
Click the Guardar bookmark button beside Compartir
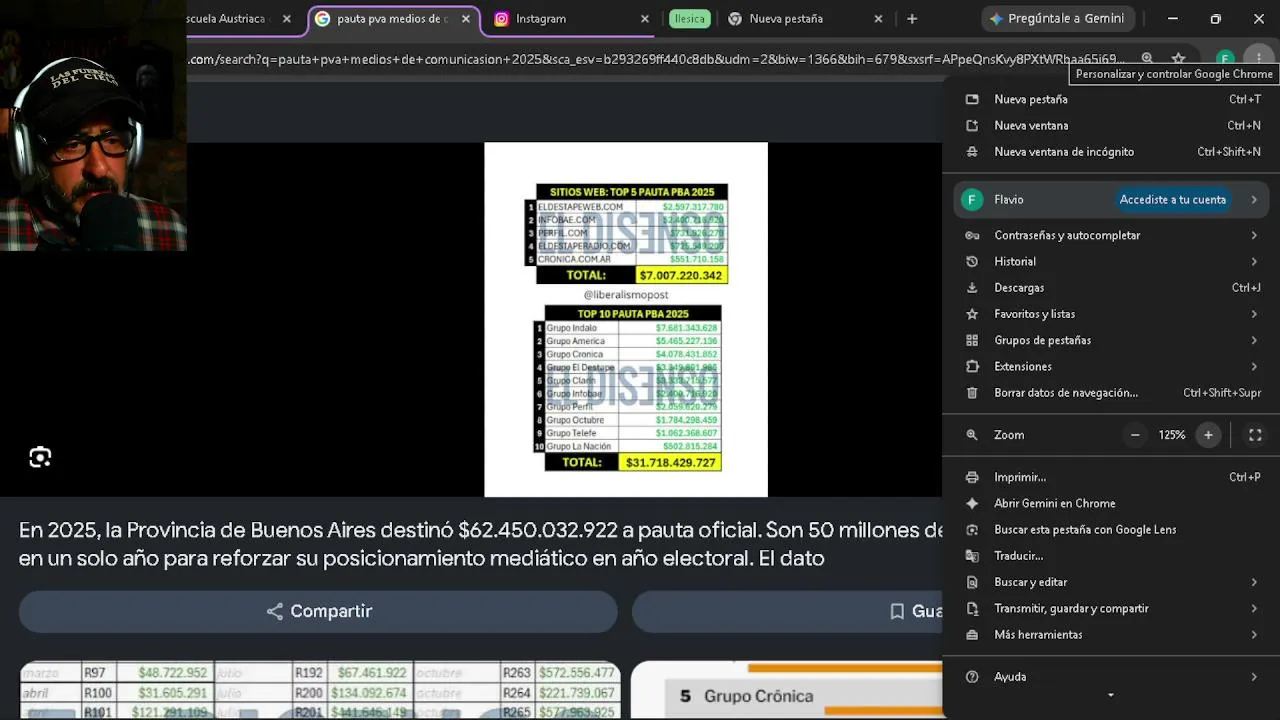(x=787, y=611)
